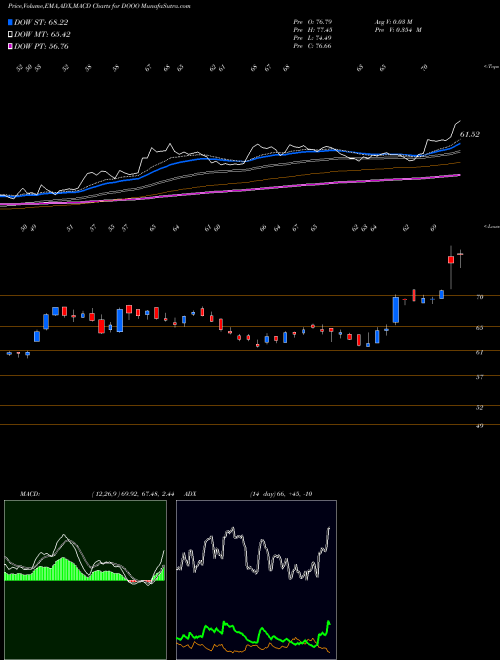Click the 70 price level label
Screen dimensions: 500x660
[x=479, y=297]
